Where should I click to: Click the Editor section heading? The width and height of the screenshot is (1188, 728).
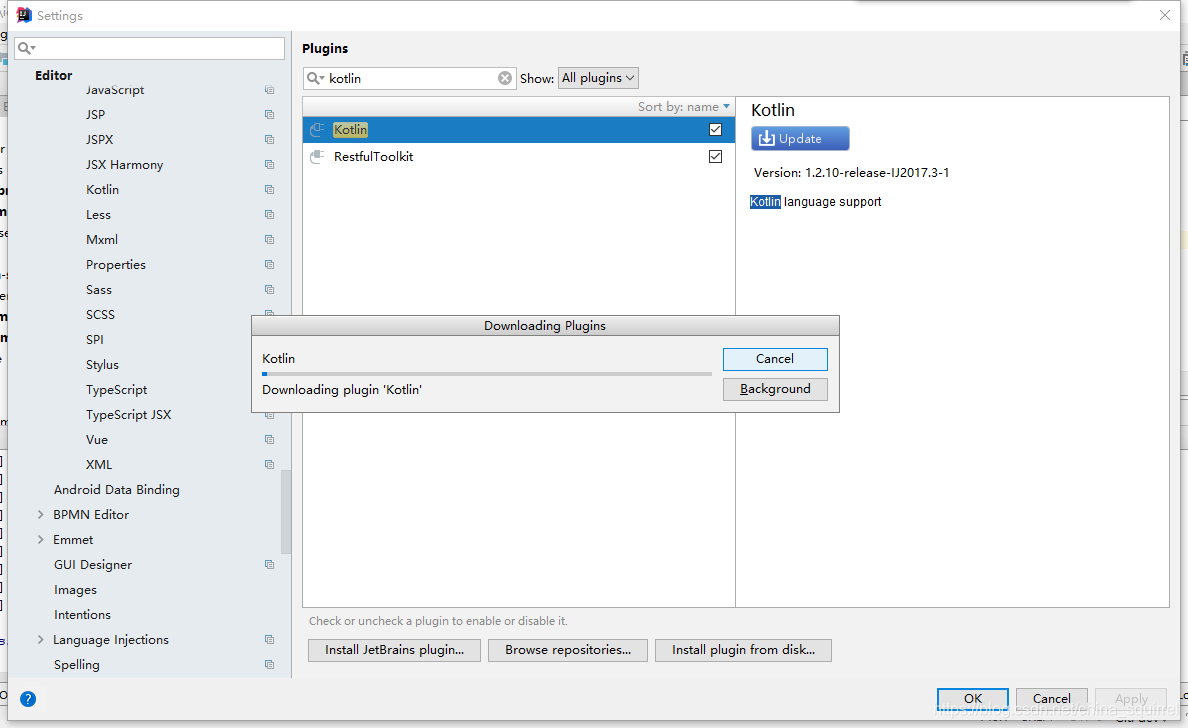pyautogui.click(x=53, y=75)
